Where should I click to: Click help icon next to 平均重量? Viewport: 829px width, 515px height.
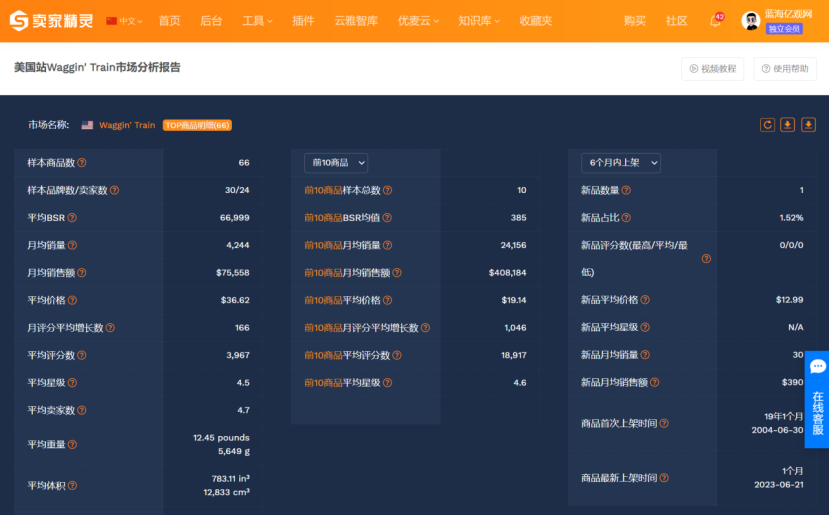tap(72, 445)
